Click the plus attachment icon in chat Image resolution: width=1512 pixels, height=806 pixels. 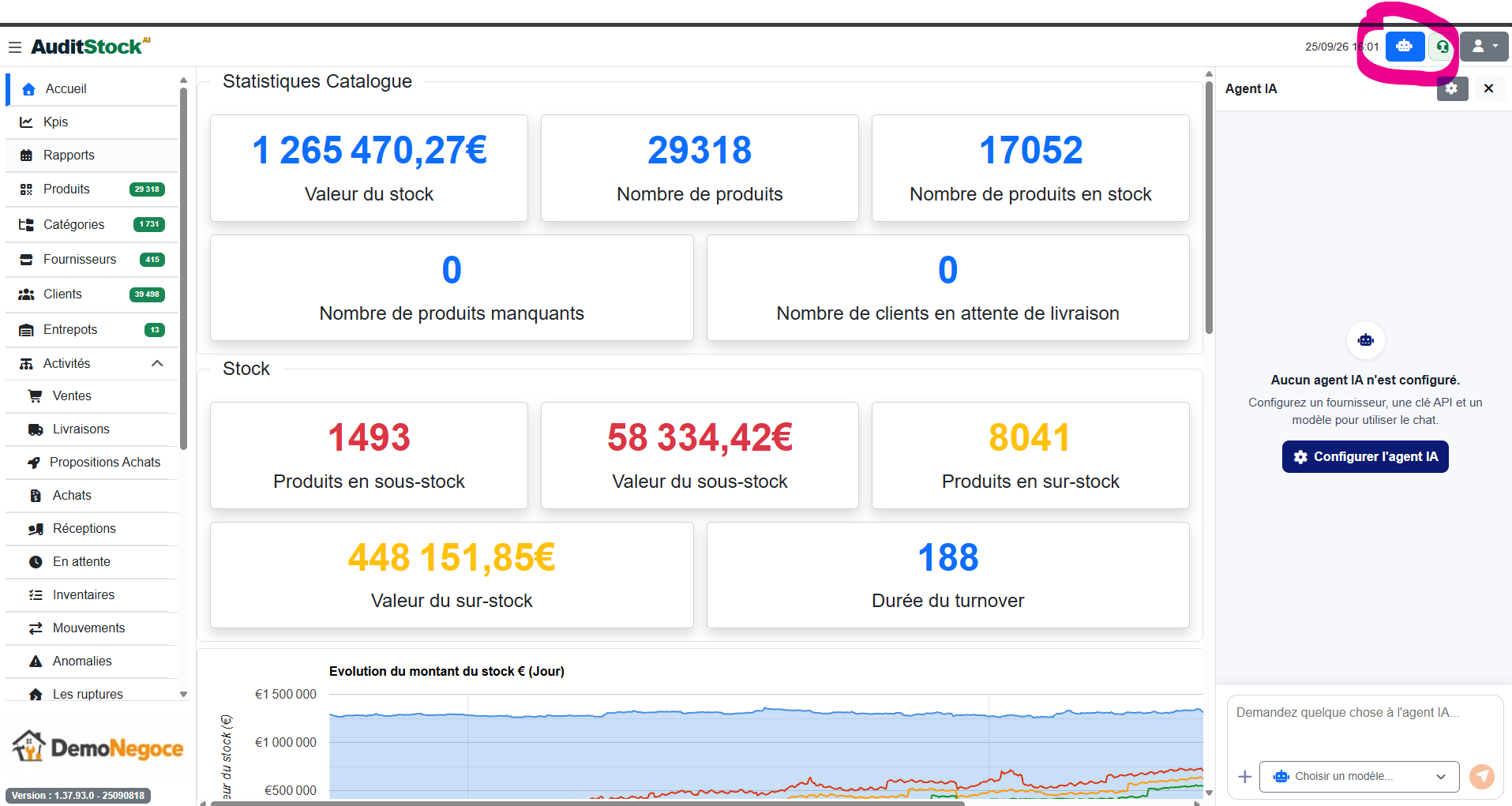click(1245, 777)
